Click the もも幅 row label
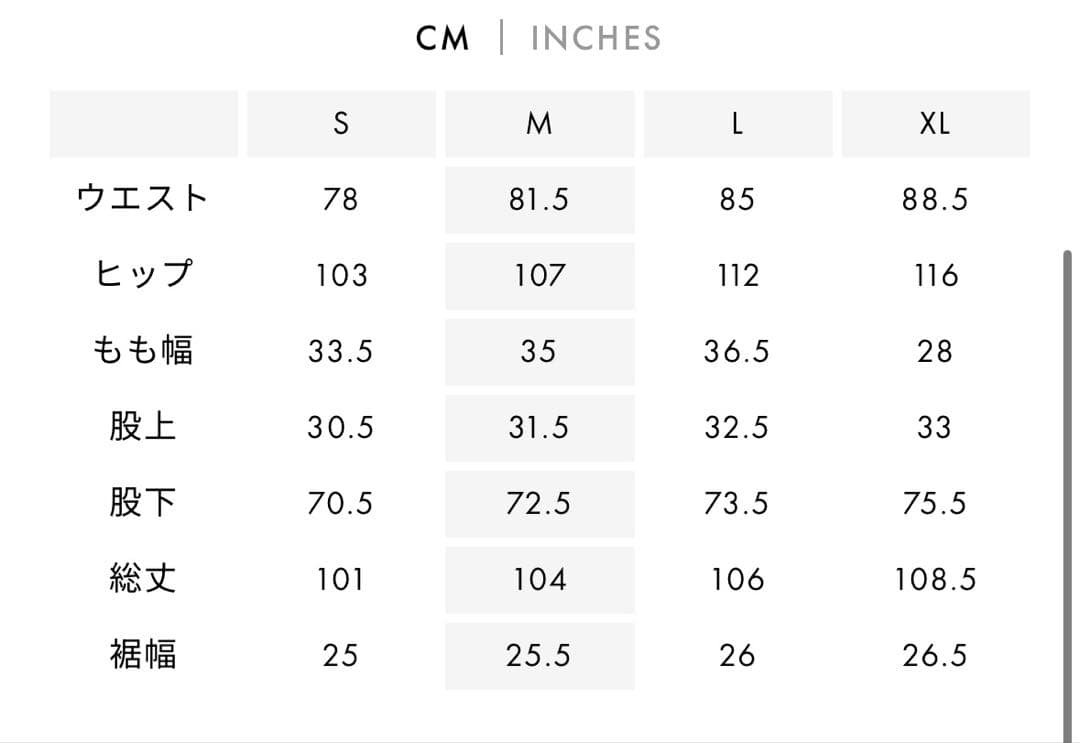This screenshot has width=1080, height=743. pyautogui.click(x=143, y=351)
